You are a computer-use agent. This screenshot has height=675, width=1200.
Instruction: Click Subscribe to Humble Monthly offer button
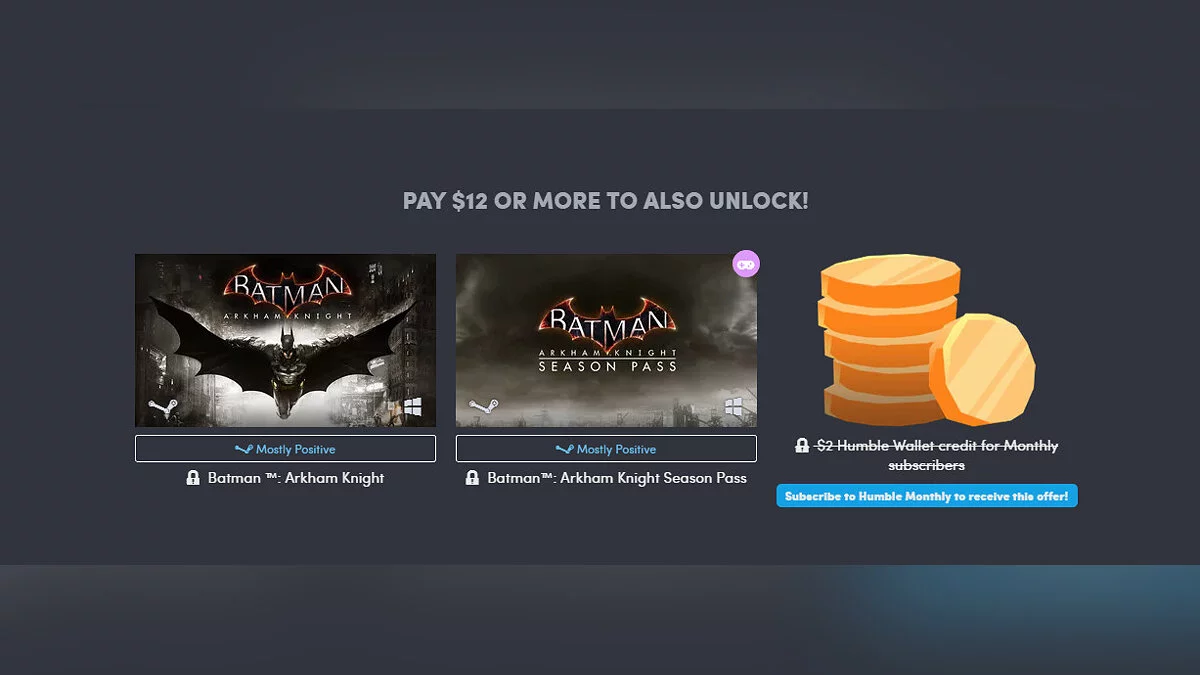click(x=927, y=496)
